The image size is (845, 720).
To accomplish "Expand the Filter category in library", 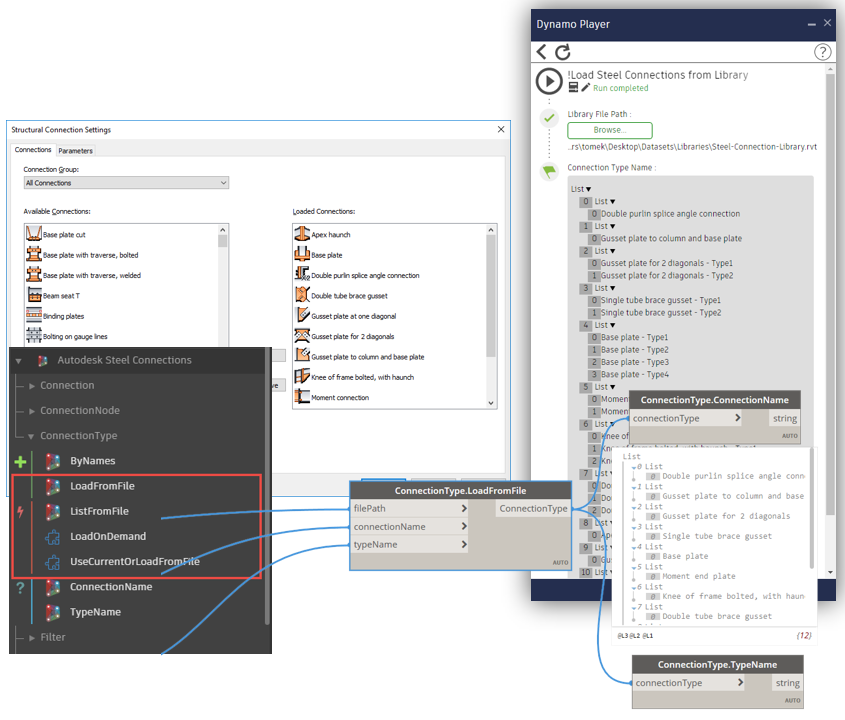I will pos(32,638).
